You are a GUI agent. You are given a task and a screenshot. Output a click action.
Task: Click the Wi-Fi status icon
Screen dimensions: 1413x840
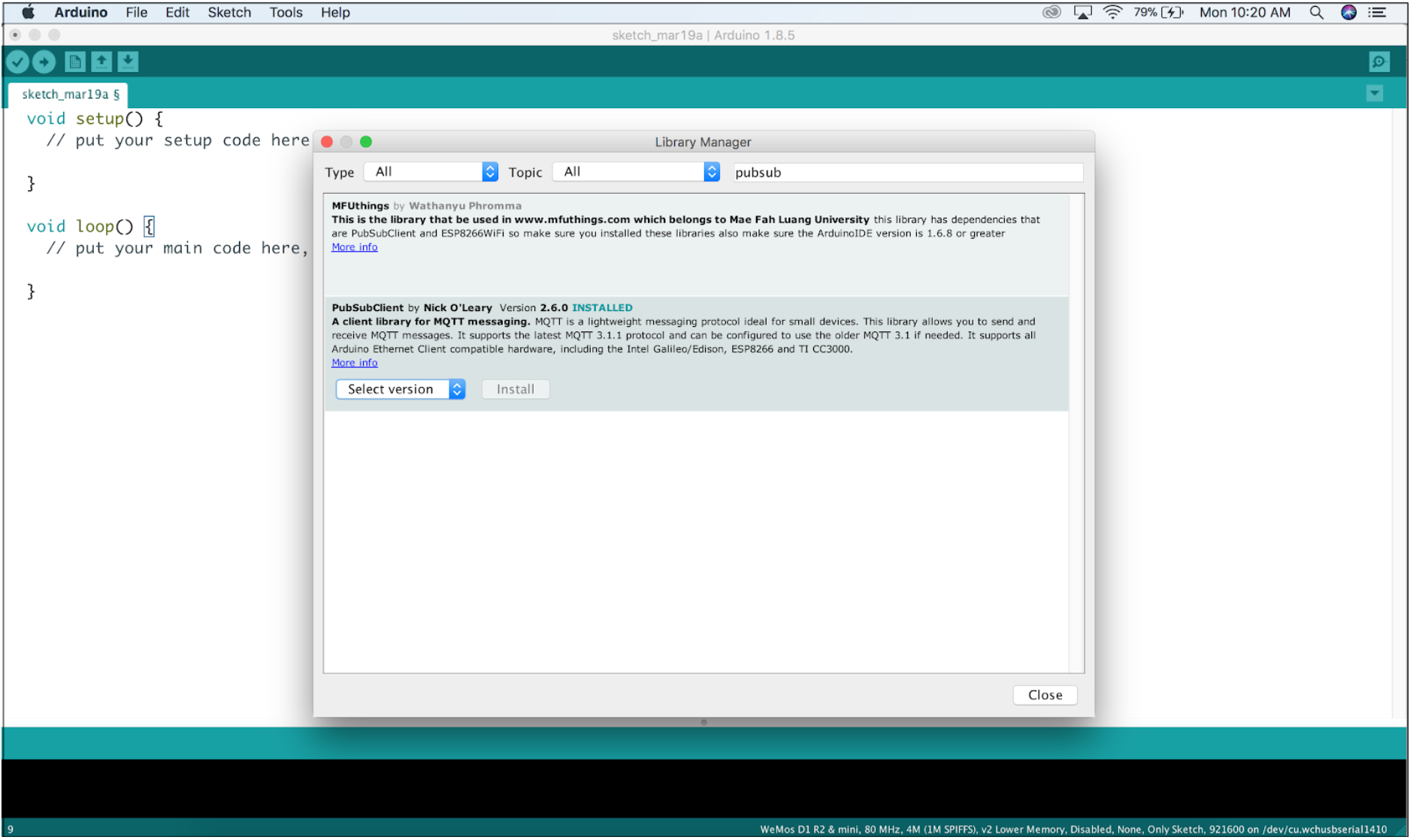1112,12
